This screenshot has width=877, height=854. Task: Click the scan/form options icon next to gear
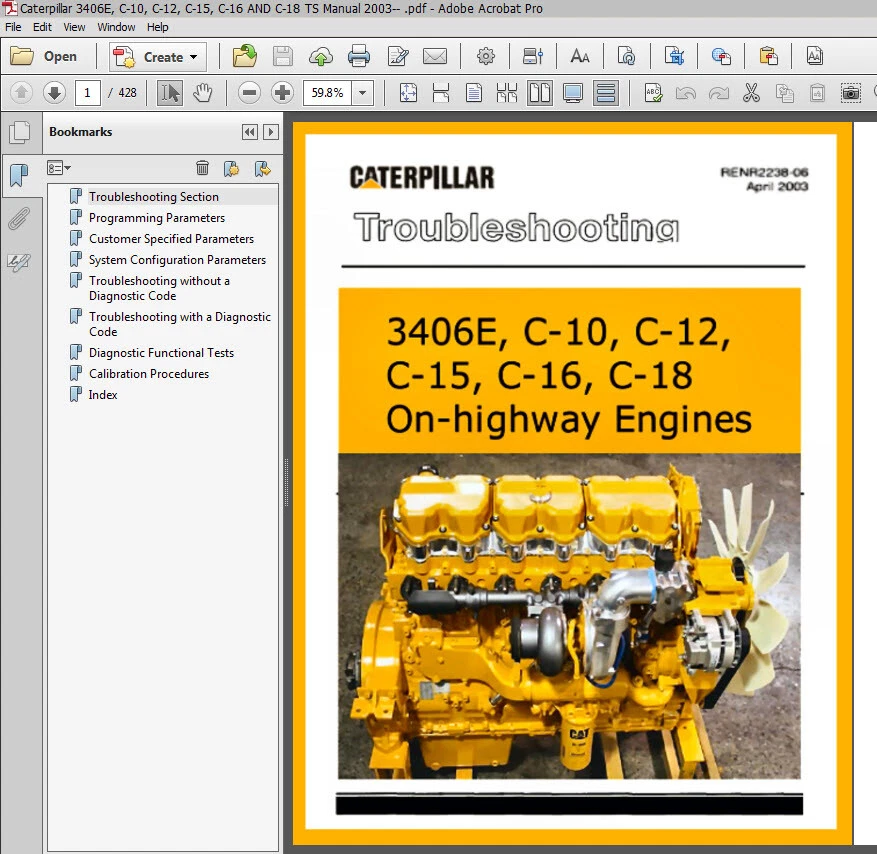tap(532, 56)
